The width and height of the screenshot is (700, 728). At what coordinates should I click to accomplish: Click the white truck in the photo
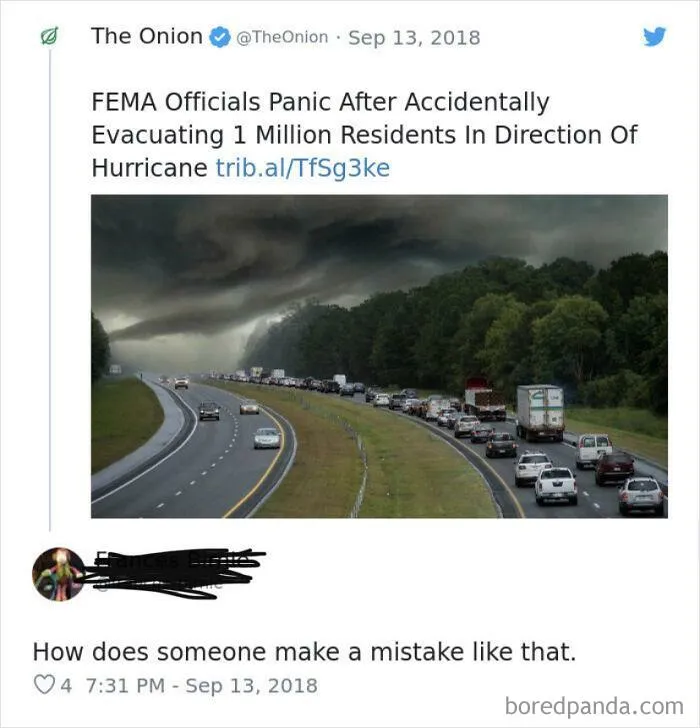(x=540, y=412)
